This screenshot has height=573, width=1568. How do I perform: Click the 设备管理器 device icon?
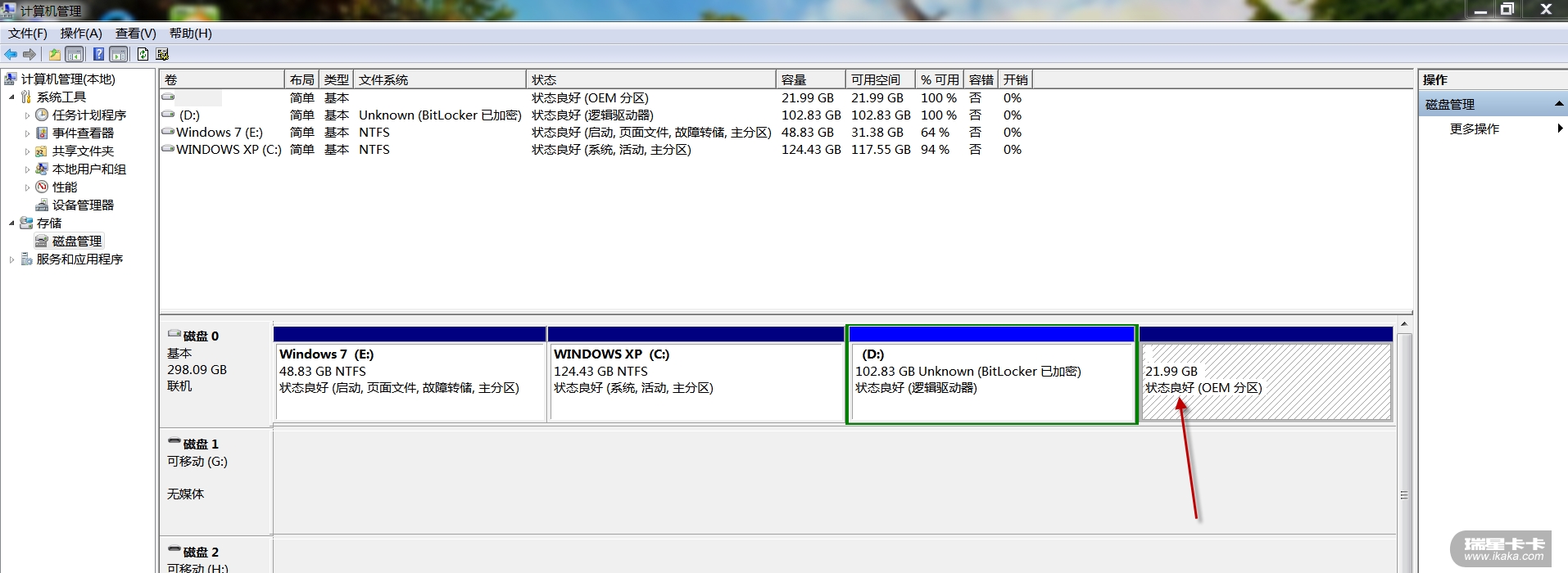coord(42,205)
